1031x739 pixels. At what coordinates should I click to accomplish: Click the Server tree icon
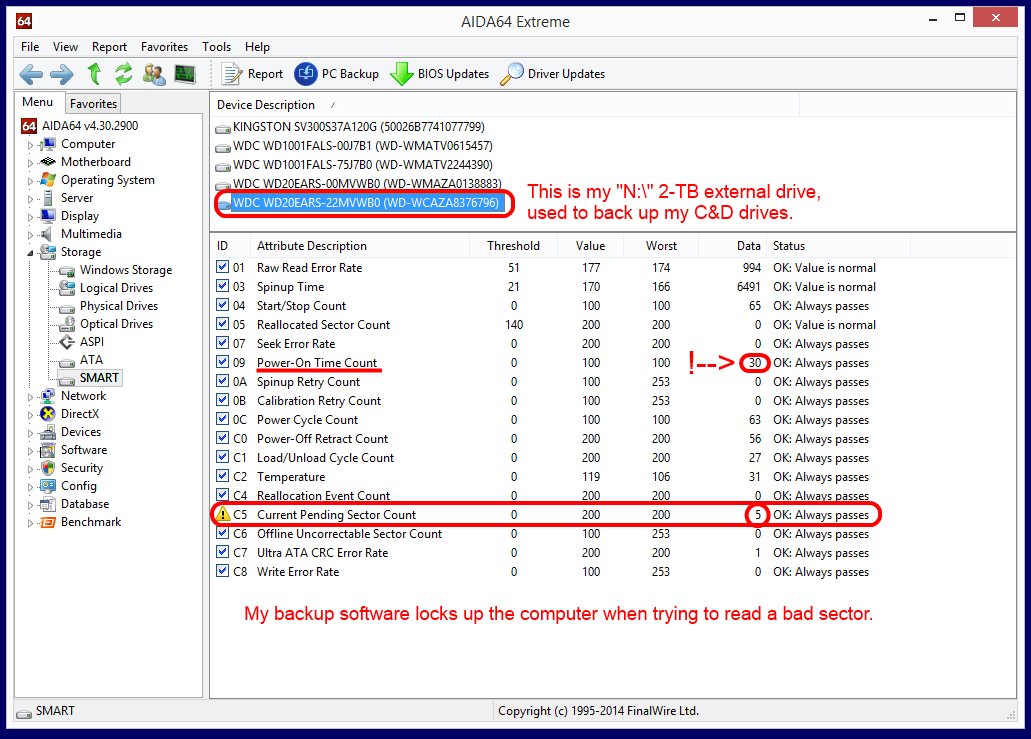click(x=48, y=198)
